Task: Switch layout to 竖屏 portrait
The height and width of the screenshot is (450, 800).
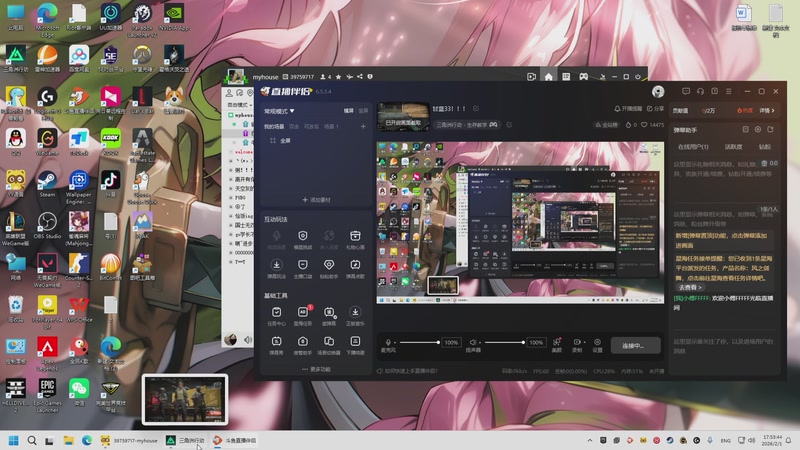Action: coord(363,111)
